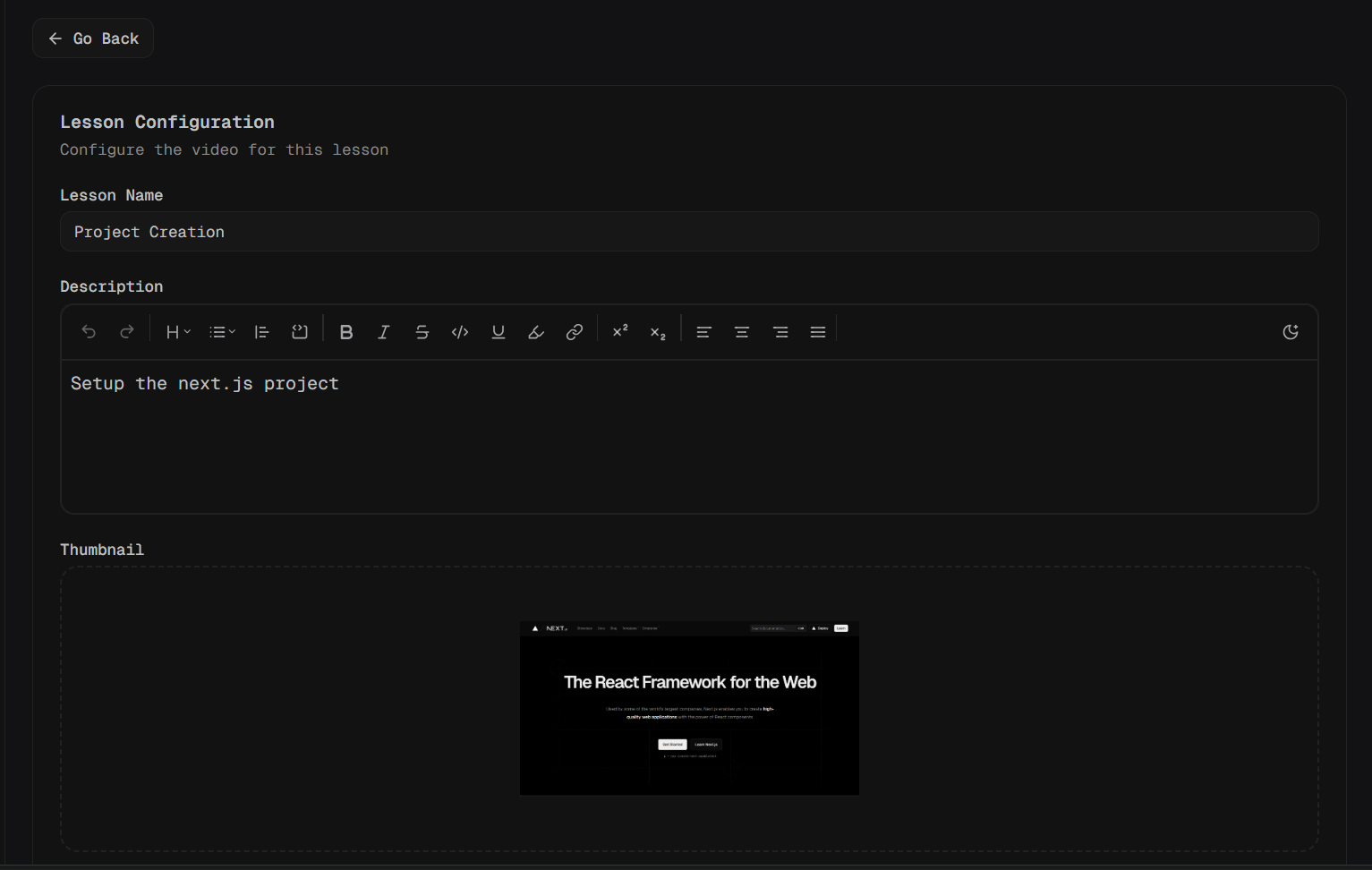Click the Go Back button
The width and height of the screenshot is (1372, 870).
(93, 38)
